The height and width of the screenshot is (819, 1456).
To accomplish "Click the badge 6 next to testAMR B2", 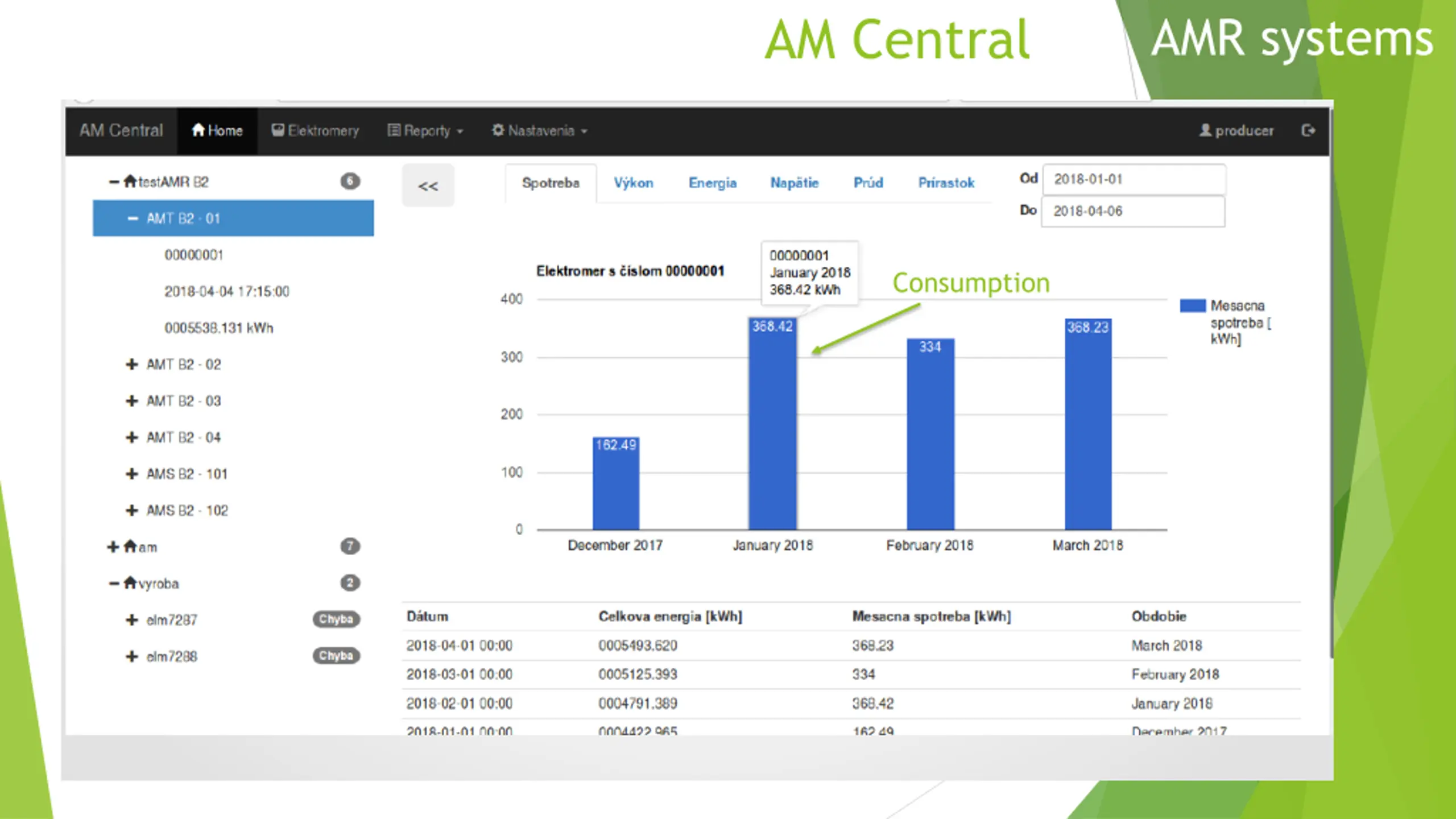I will tap(350, 181).
